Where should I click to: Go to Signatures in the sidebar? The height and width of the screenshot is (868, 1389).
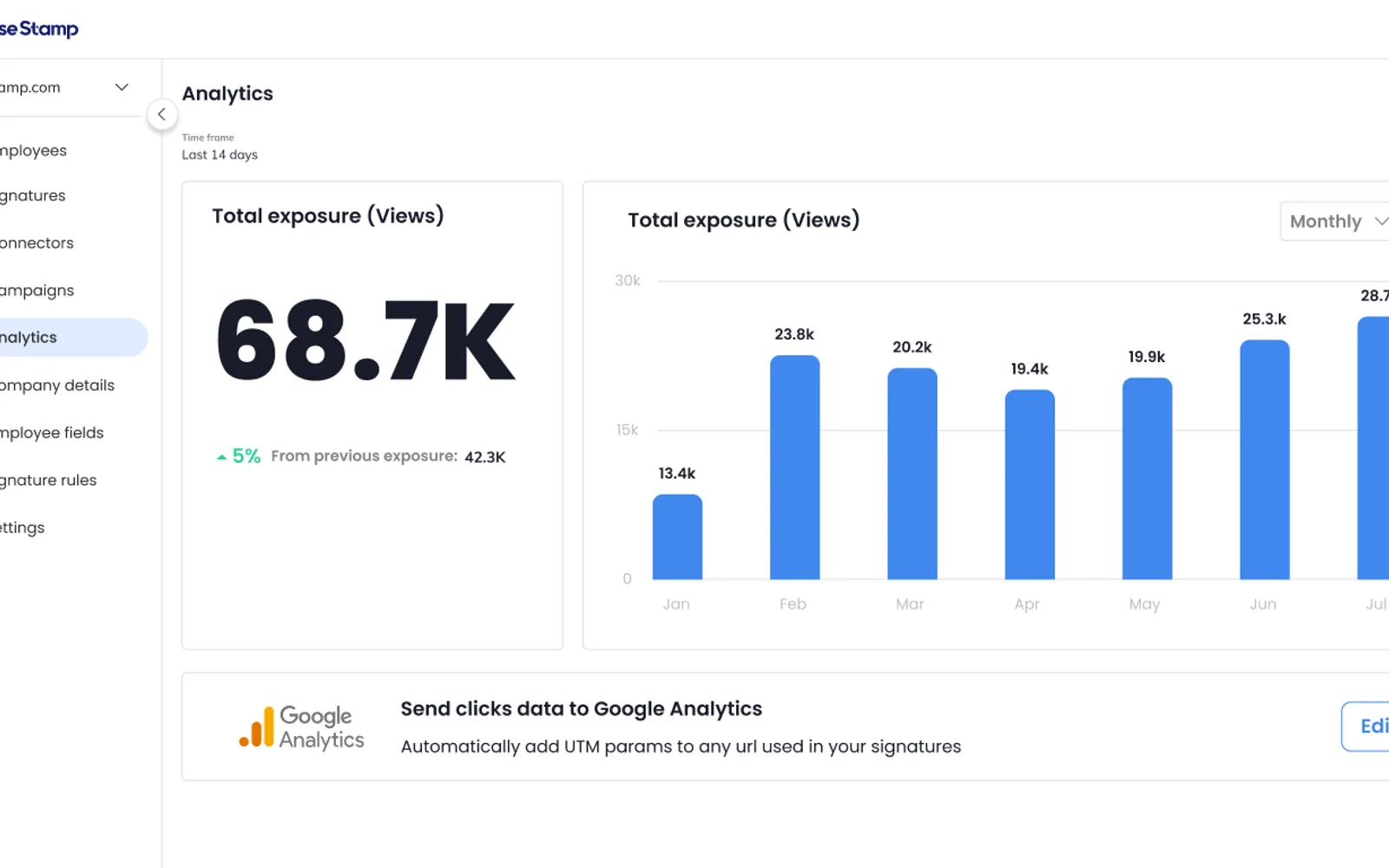[33, 195]
